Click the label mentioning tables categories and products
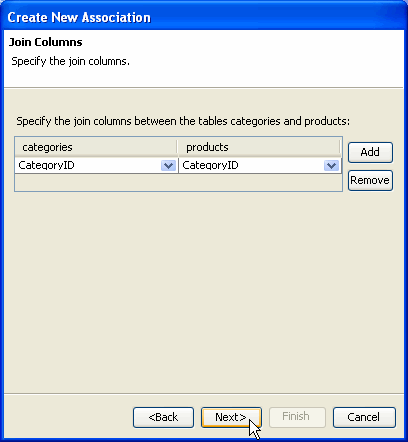Image resolution: width=408 pixels, height=442 pixels. [183, 121]
